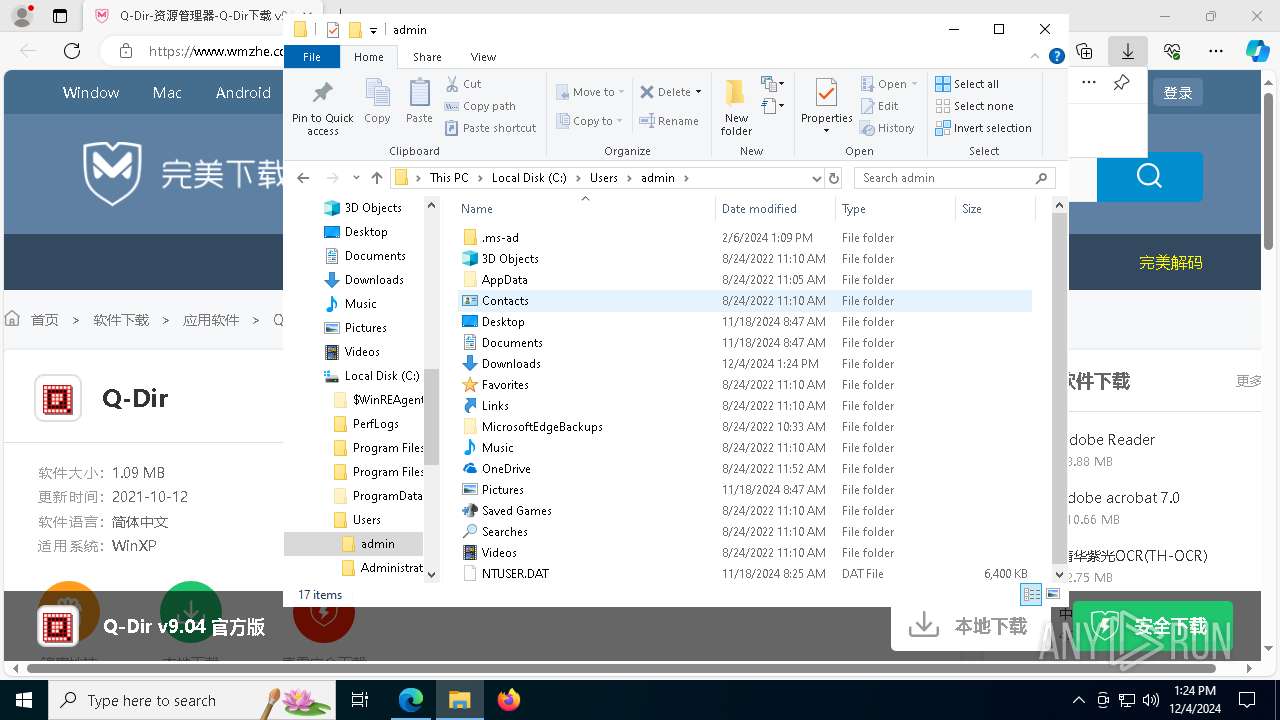The image size is (1280, 720).
Task: Open the File menu
Action: (x=312, y=57)
